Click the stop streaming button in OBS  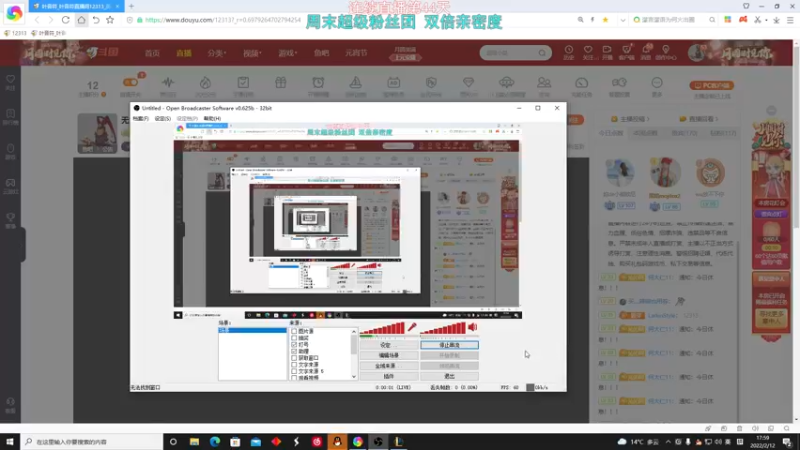[x=449, y=345]
